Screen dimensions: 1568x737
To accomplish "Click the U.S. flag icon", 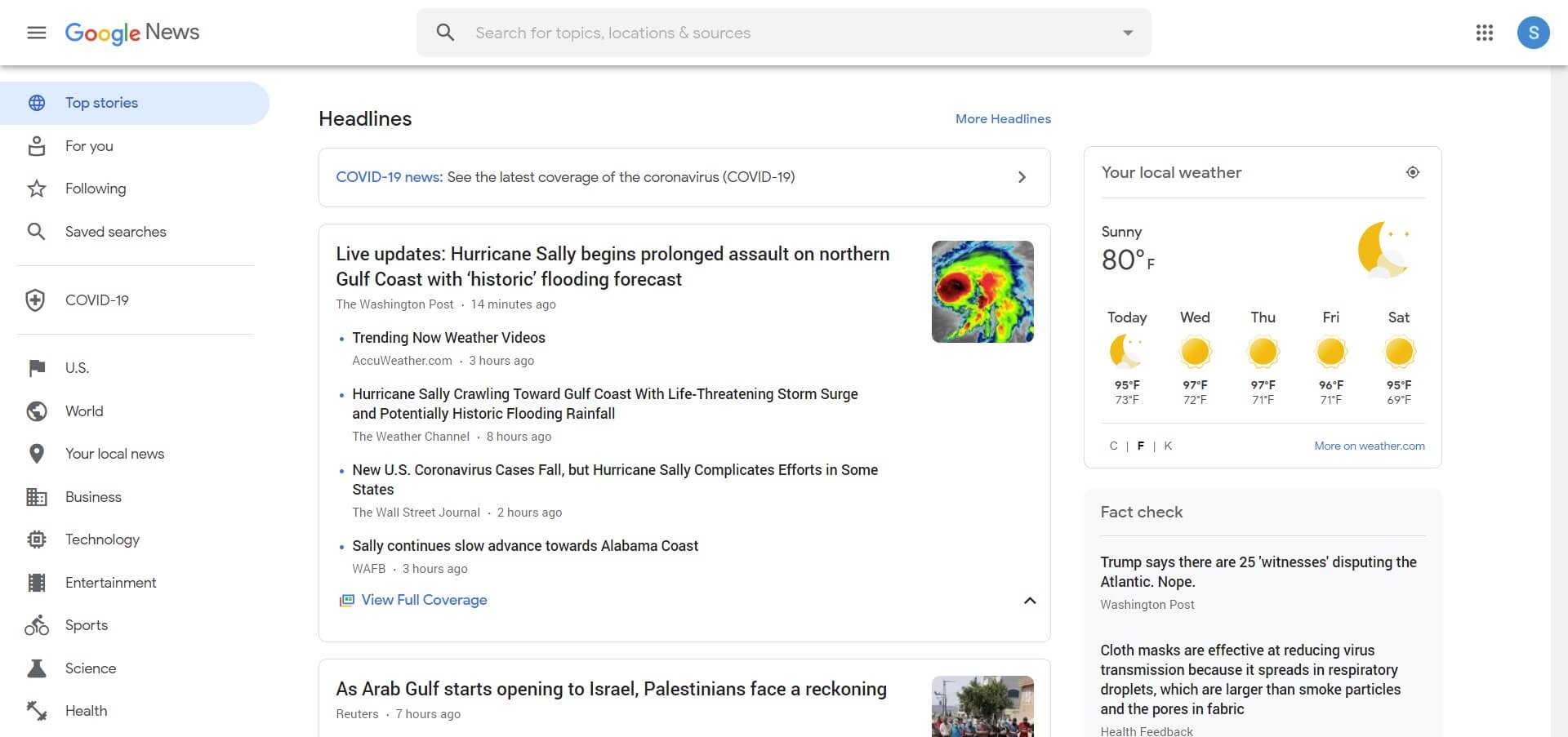I will tap(37, 368).
